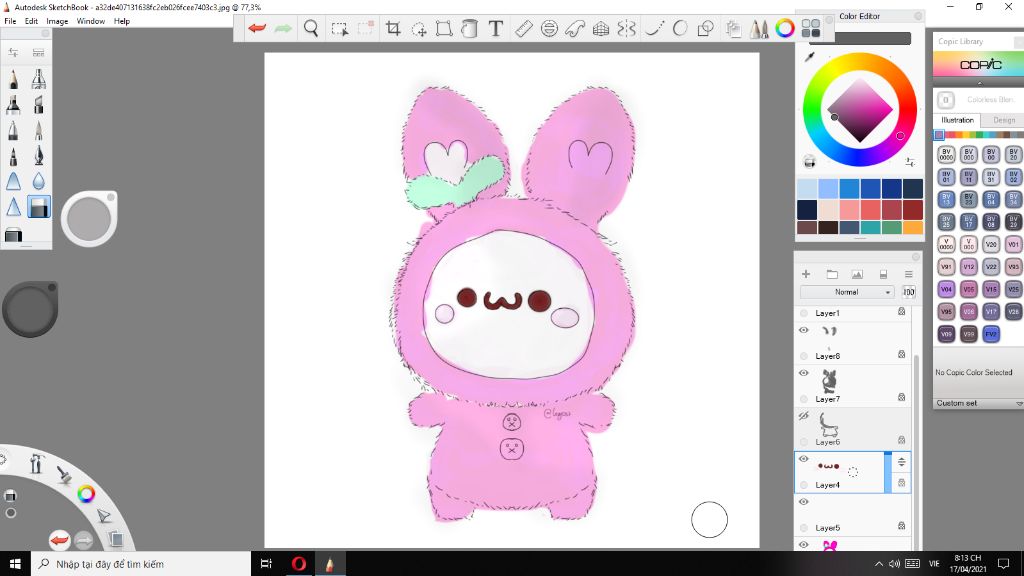Select the Zoom magnifier tool

pyautogui.click(x=312, y=28)
